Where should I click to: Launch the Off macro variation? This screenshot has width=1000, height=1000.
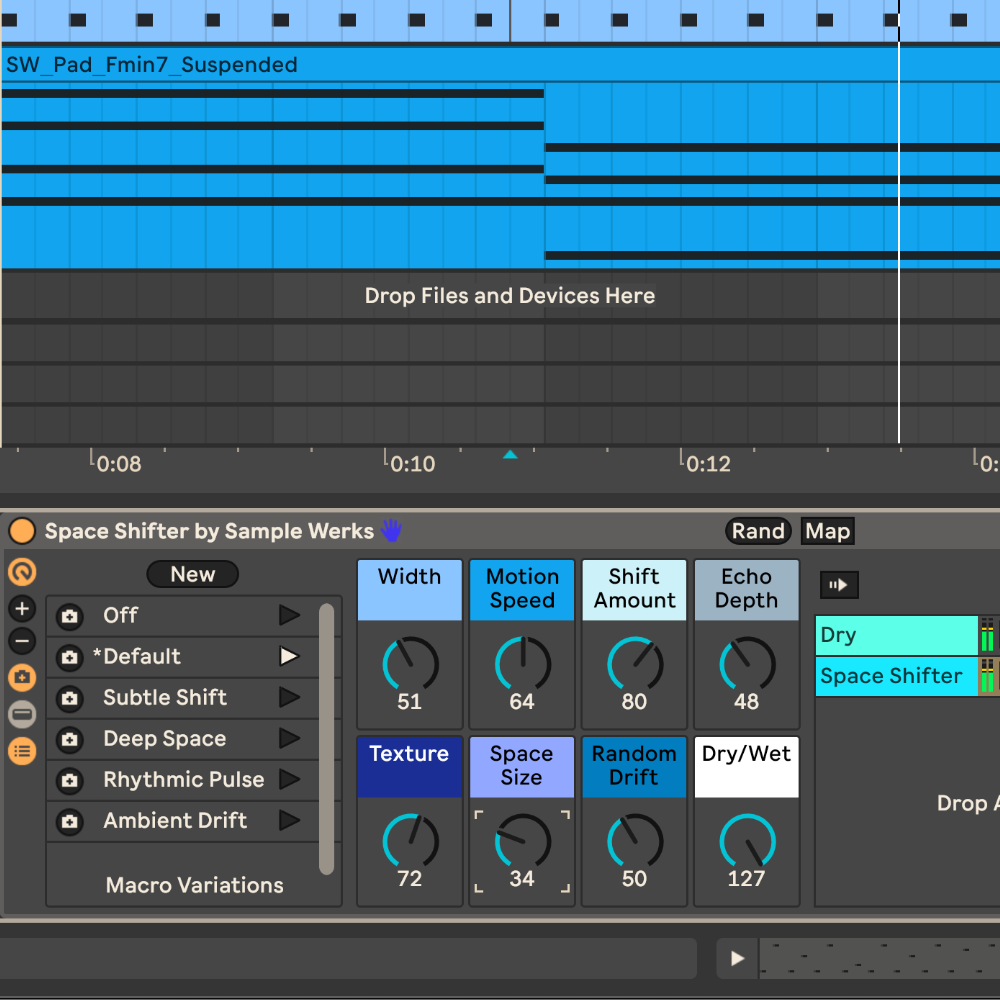coord(289,615)
